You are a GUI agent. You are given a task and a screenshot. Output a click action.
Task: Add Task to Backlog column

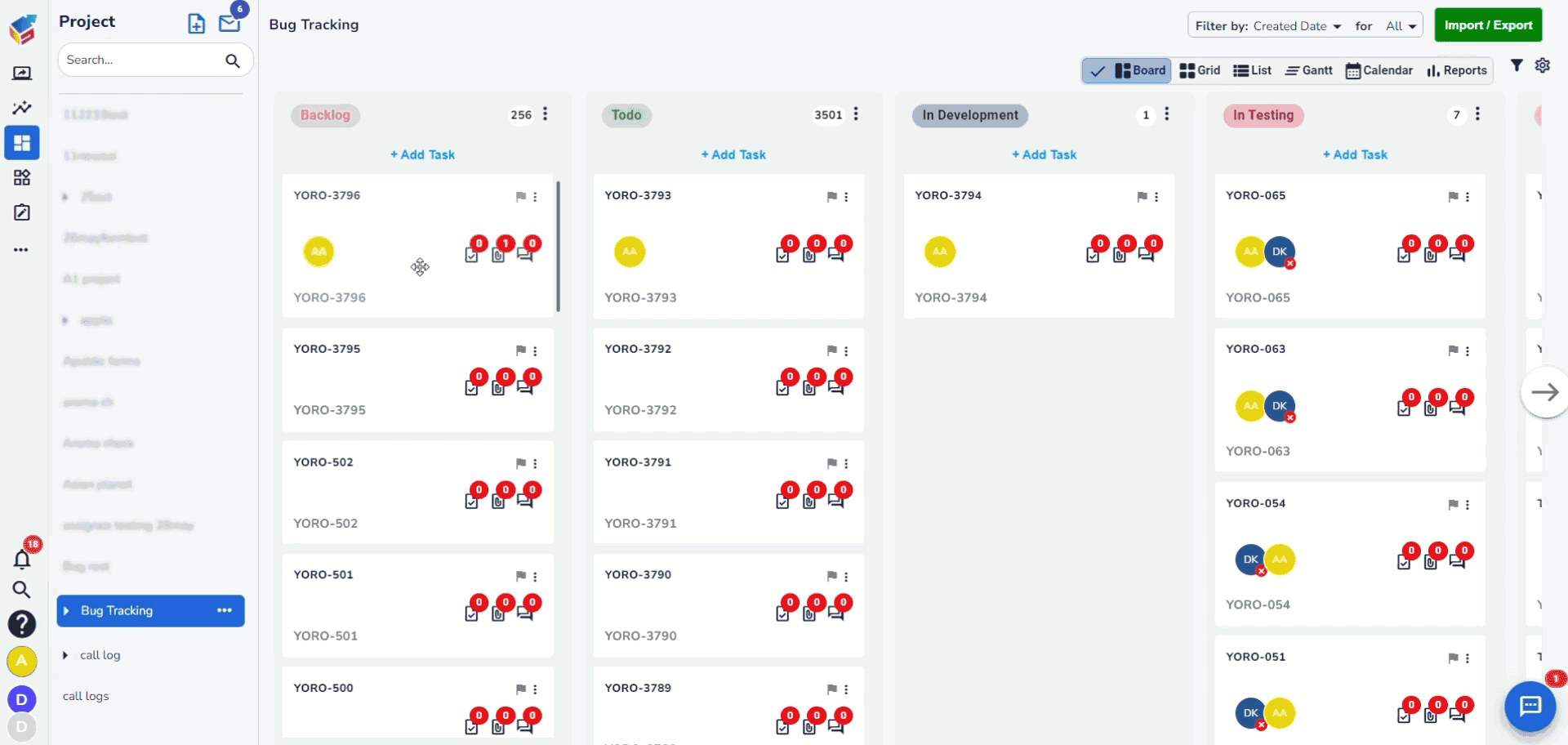point(422,154)
